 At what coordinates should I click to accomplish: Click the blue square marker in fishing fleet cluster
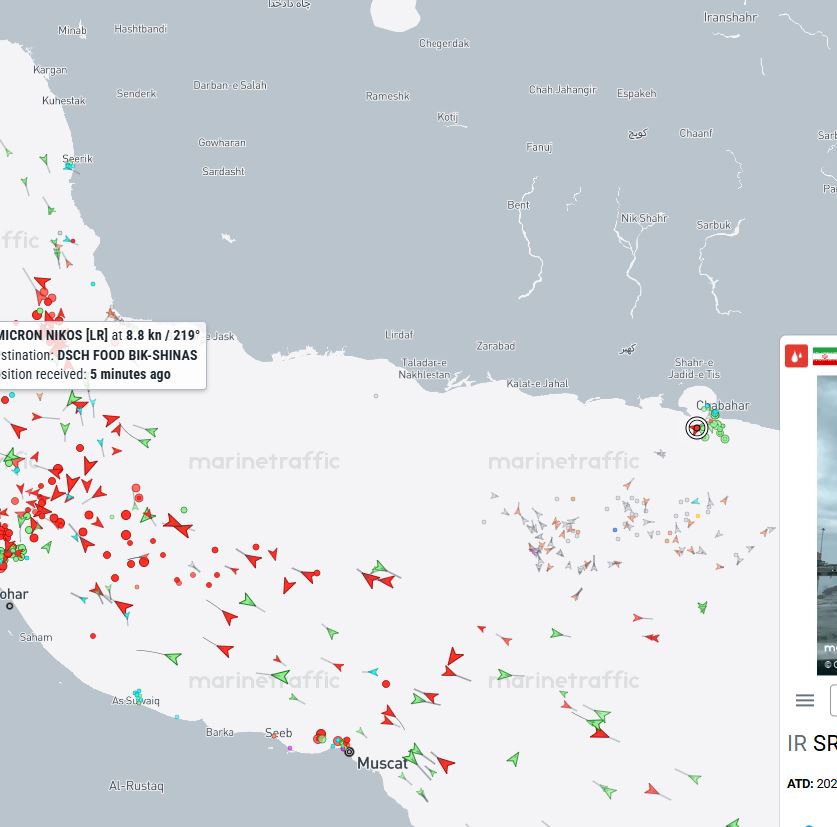pyautogui.click(x=615, y=530)
